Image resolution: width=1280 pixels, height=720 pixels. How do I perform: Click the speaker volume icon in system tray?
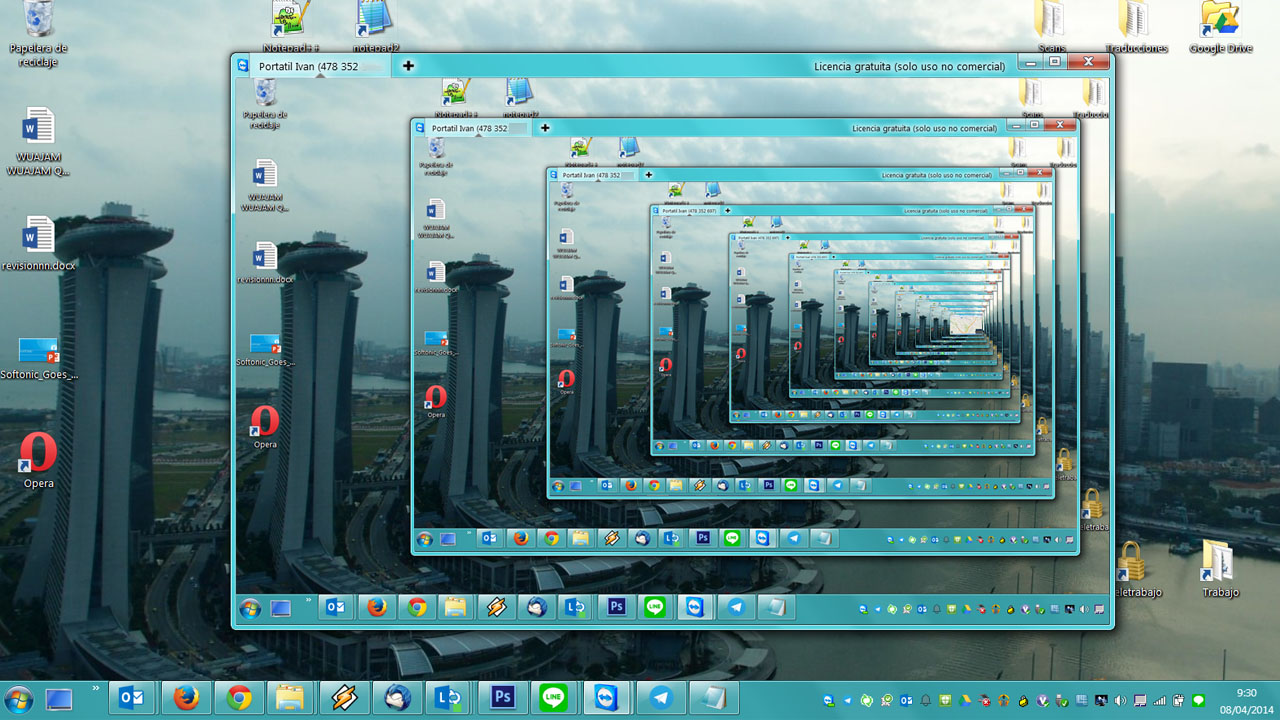[1120, 700]
